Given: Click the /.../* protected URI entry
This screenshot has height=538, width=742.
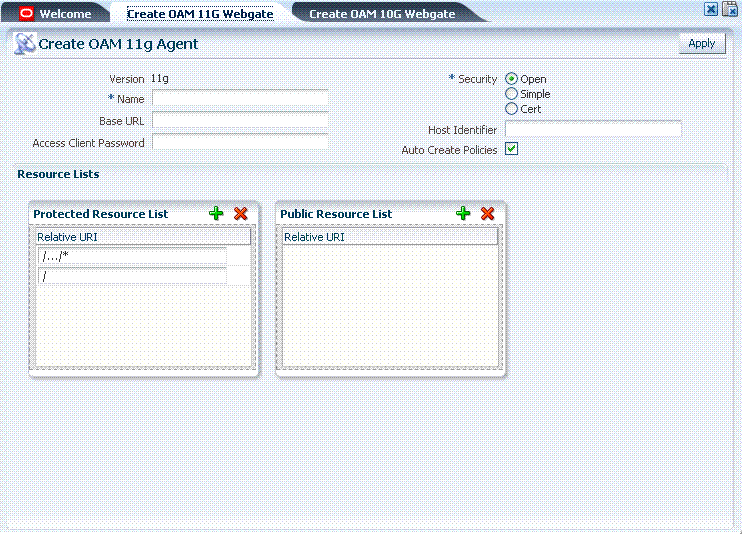Looking at the screenshot, I should point(132,256).
